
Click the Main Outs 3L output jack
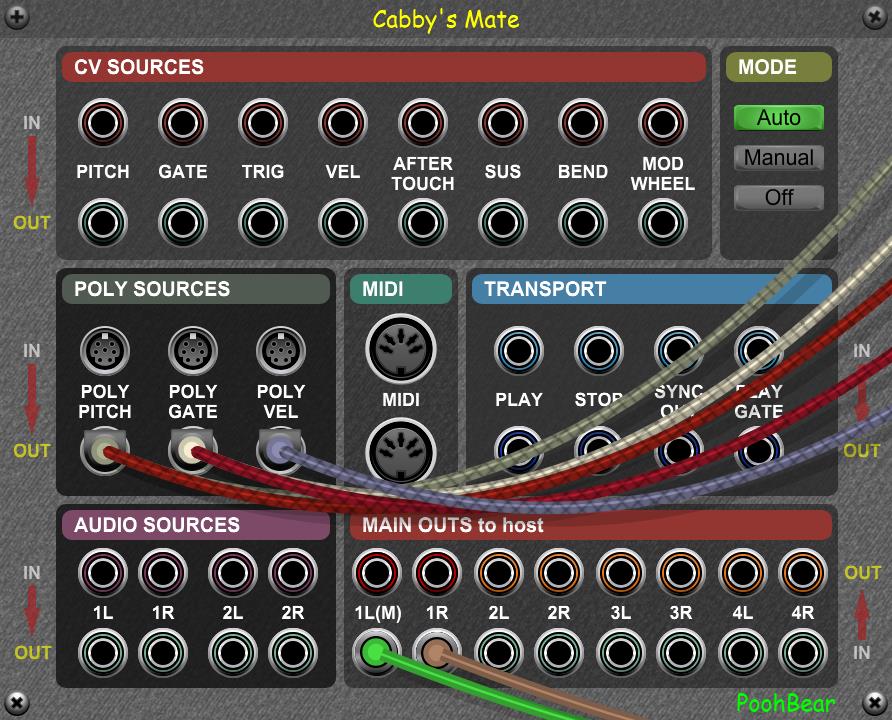click(621, 573)
